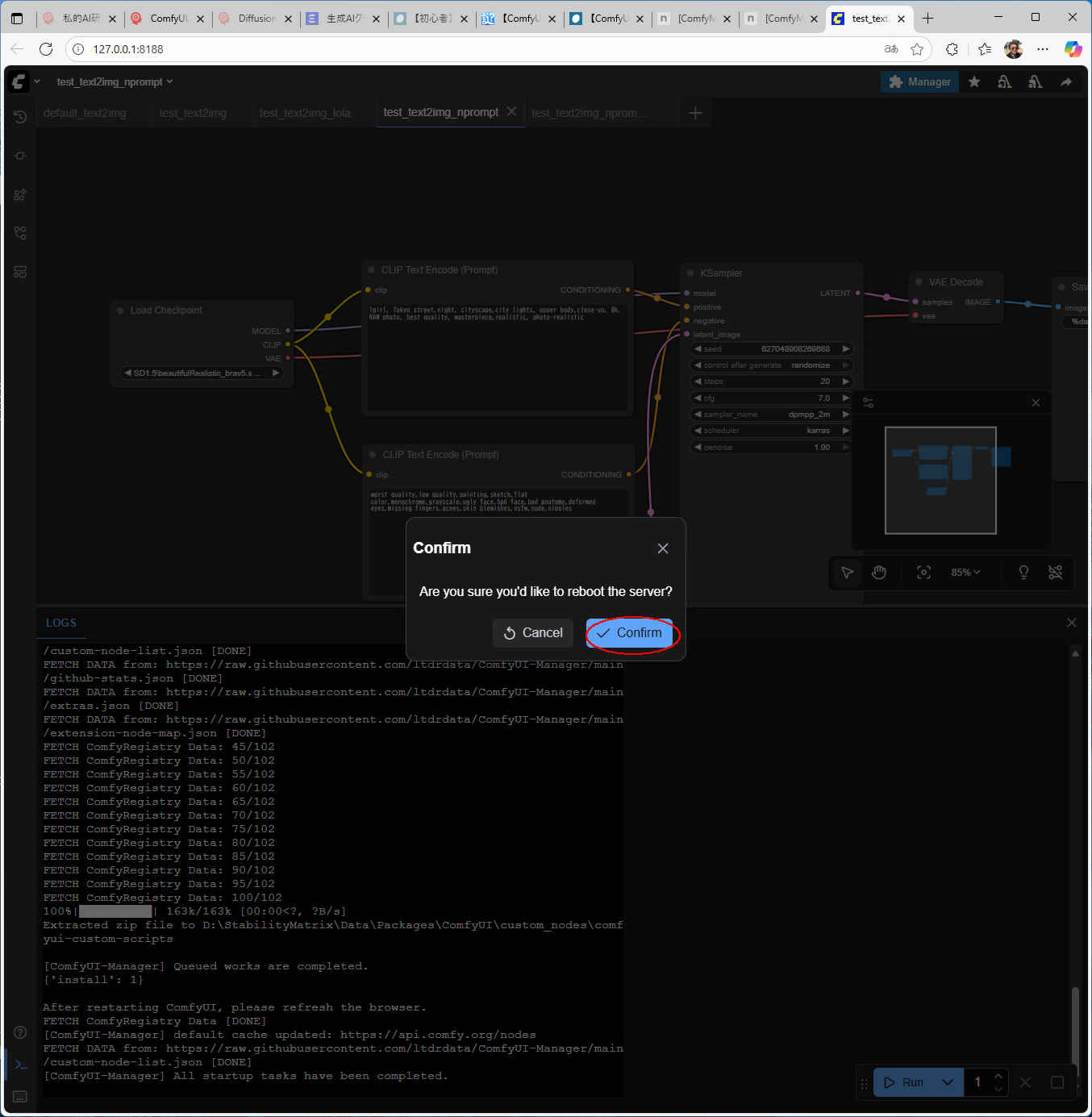The height and width of the screenshot is (1117, 1092).
Task: Click the fit view icon
Action: (x=923, y=573)
